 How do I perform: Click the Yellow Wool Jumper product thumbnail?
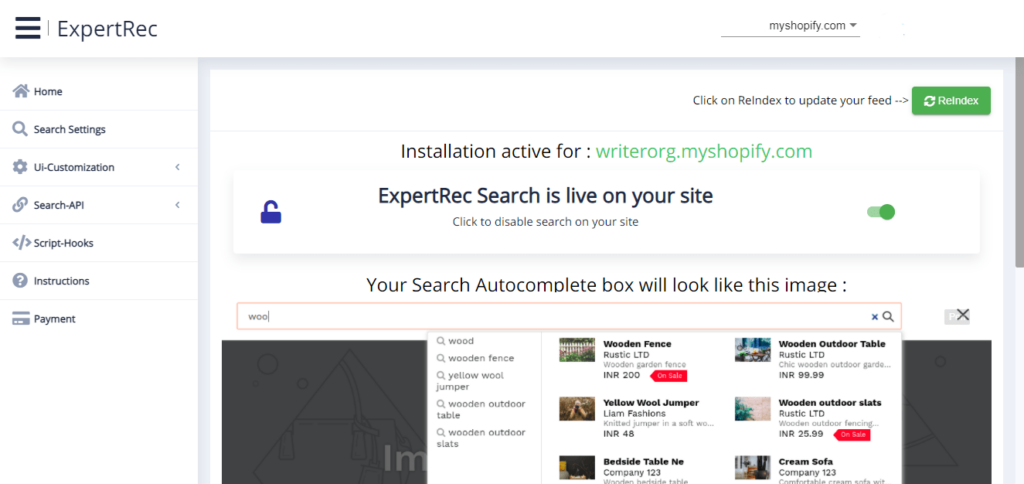point(577,408)
